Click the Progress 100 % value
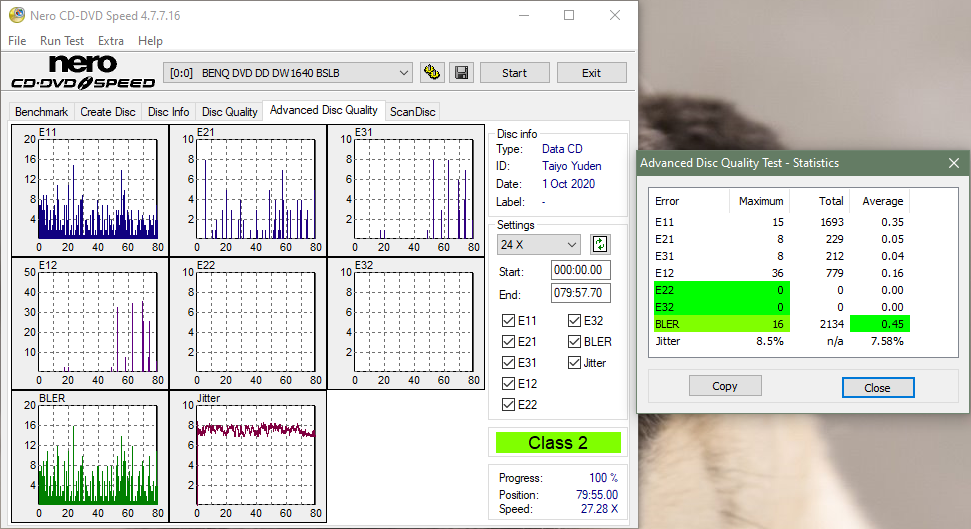 (603, 478)
